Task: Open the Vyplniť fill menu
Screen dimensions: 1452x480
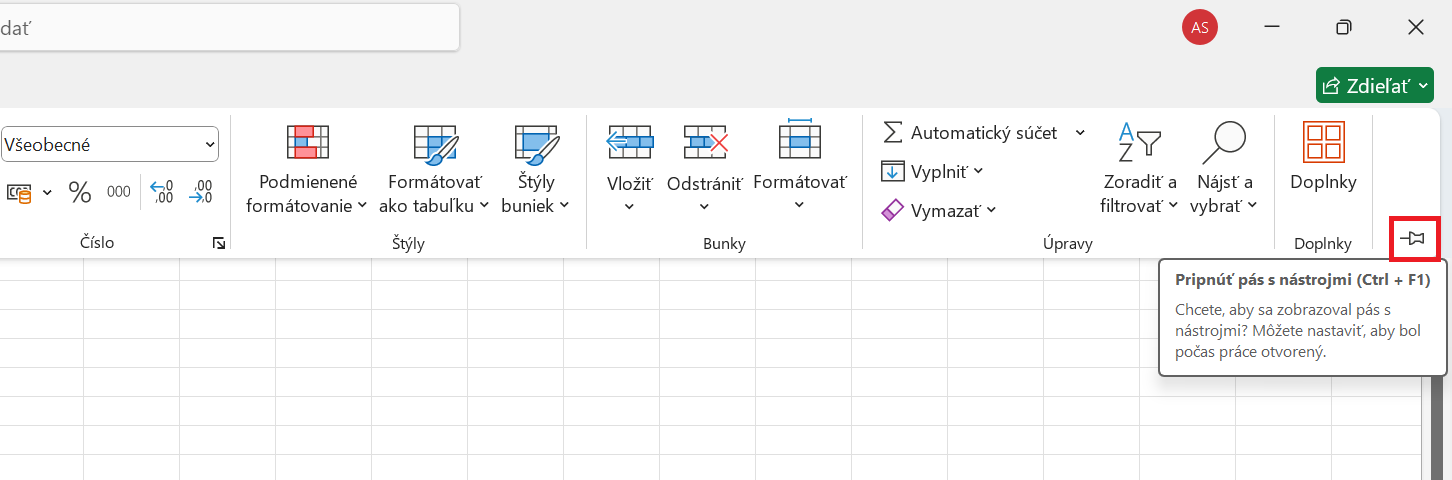Action: click(x=932, y=171)
